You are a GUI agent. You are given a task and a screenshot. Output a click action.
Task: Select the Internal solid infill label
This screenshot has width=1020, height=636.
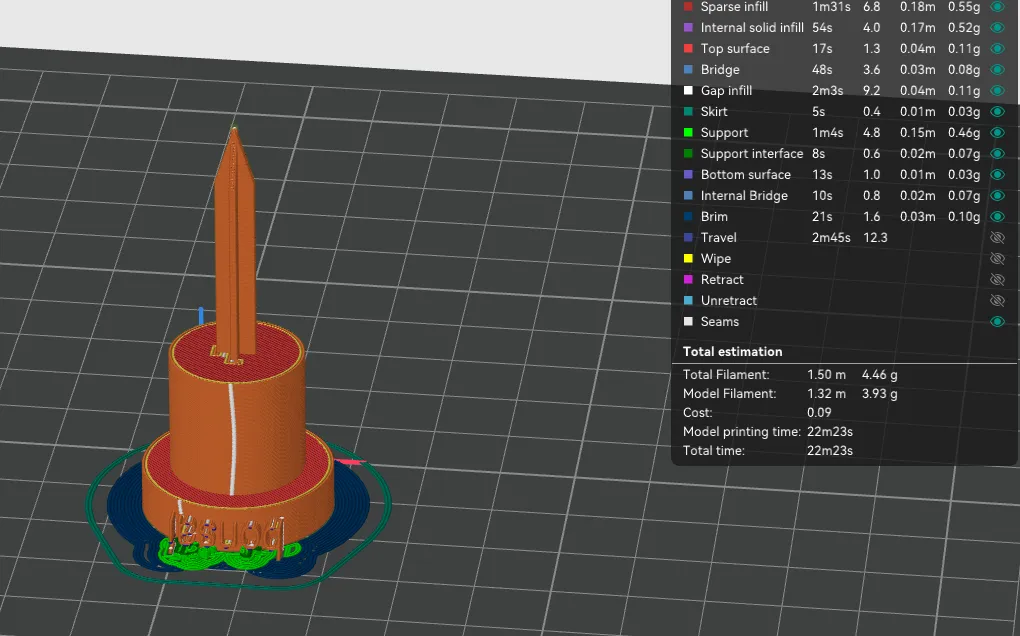click(752, 27)
